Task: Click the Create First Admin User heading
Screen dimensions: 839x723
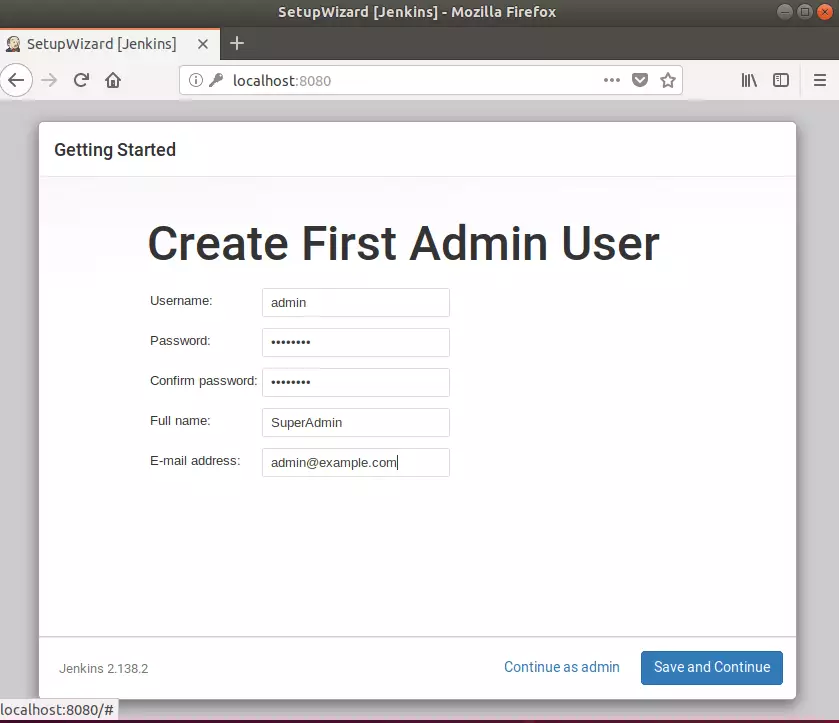Action: click(403, 243)
